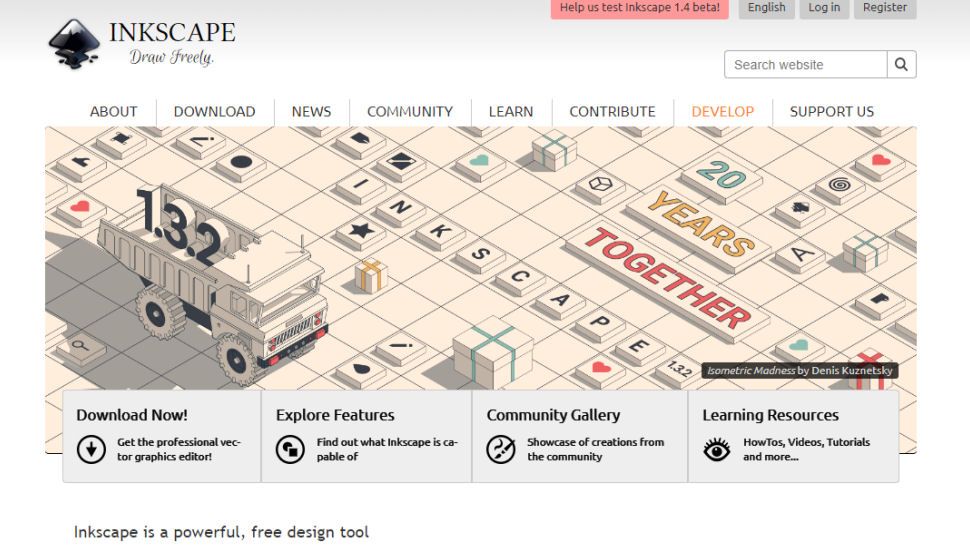Go to the News section
The width and height of the screenshot is (970, 545).
[x=311, y=112]
